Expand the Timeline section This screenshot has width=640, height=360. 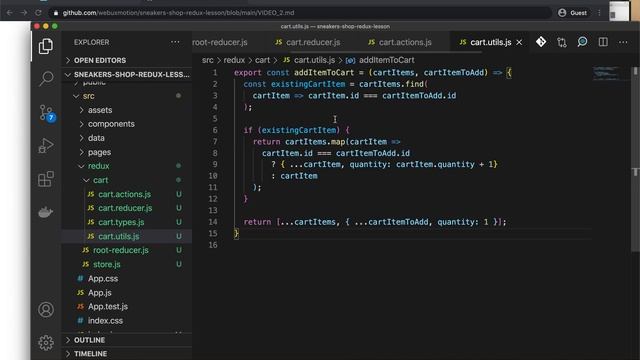(x=127, y=353)
